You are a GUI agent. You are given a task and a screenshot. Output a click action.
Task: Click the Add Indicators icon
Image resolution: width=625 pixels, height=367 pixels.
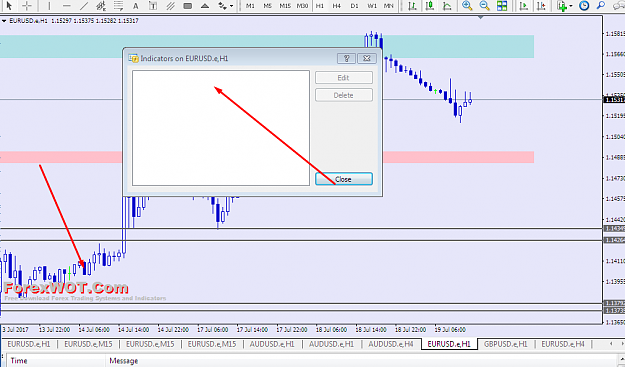562,6
